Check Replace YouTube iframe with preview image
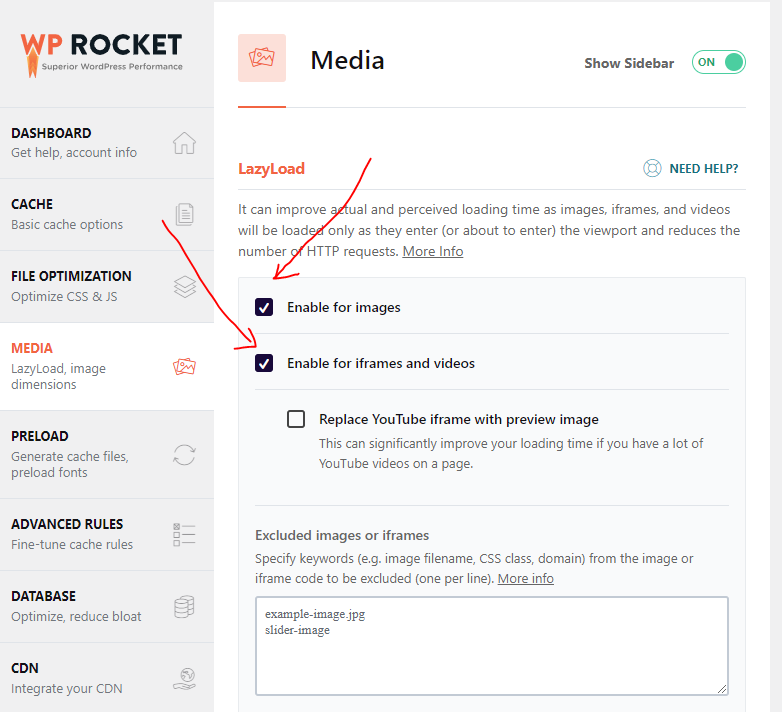Viewport: 782px width, 712px height. tap(296, 419)
